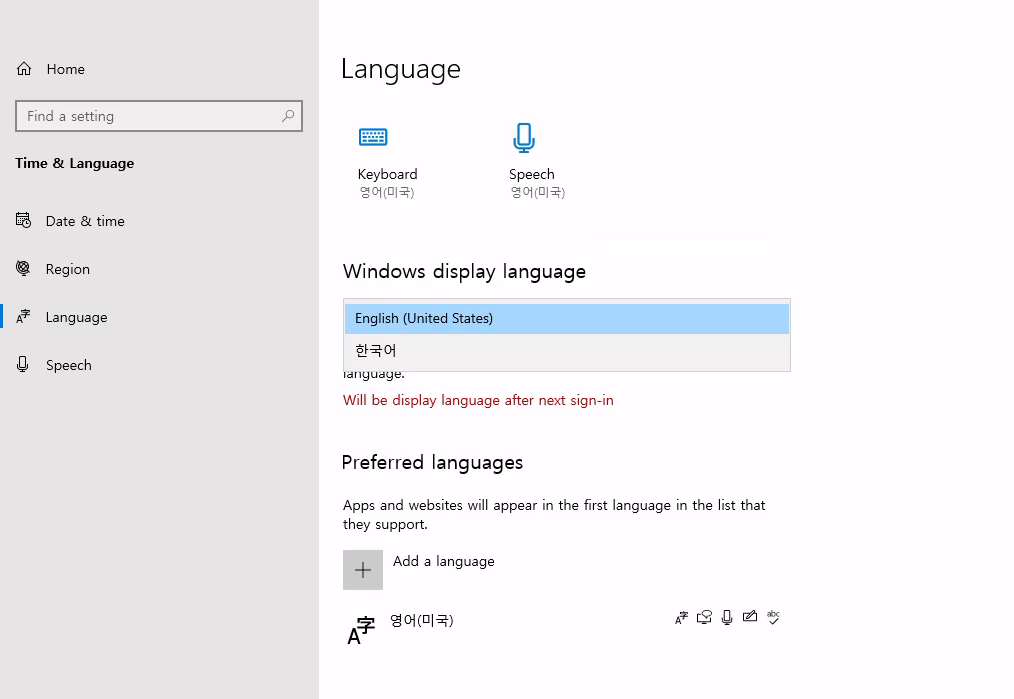This screenshot has width=1014, height=699.
Task: Click the "Preferred languages" heading
Action: tap(432, 463)
